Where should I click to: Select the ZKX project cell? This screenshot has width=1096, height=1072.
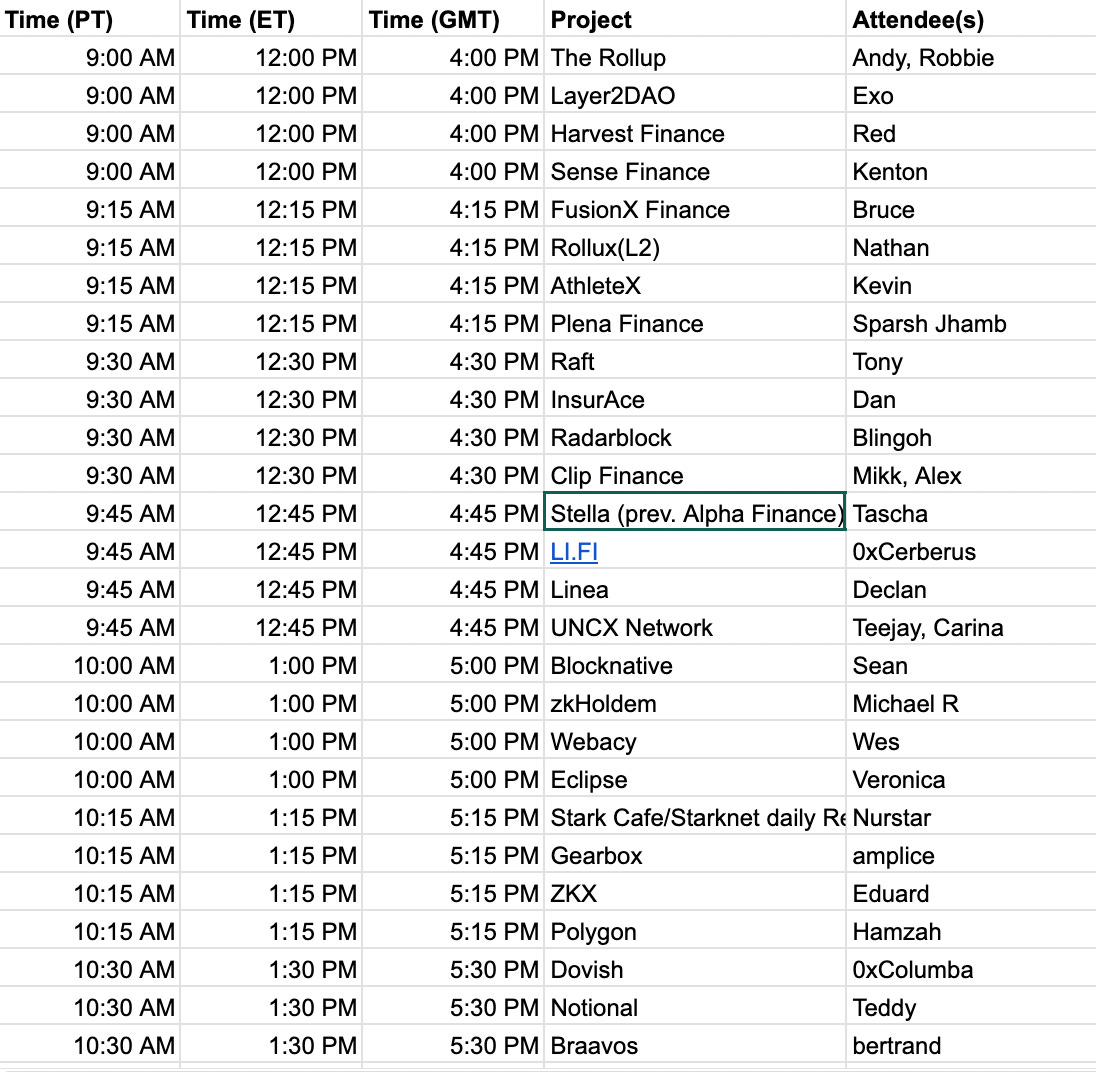695,893
